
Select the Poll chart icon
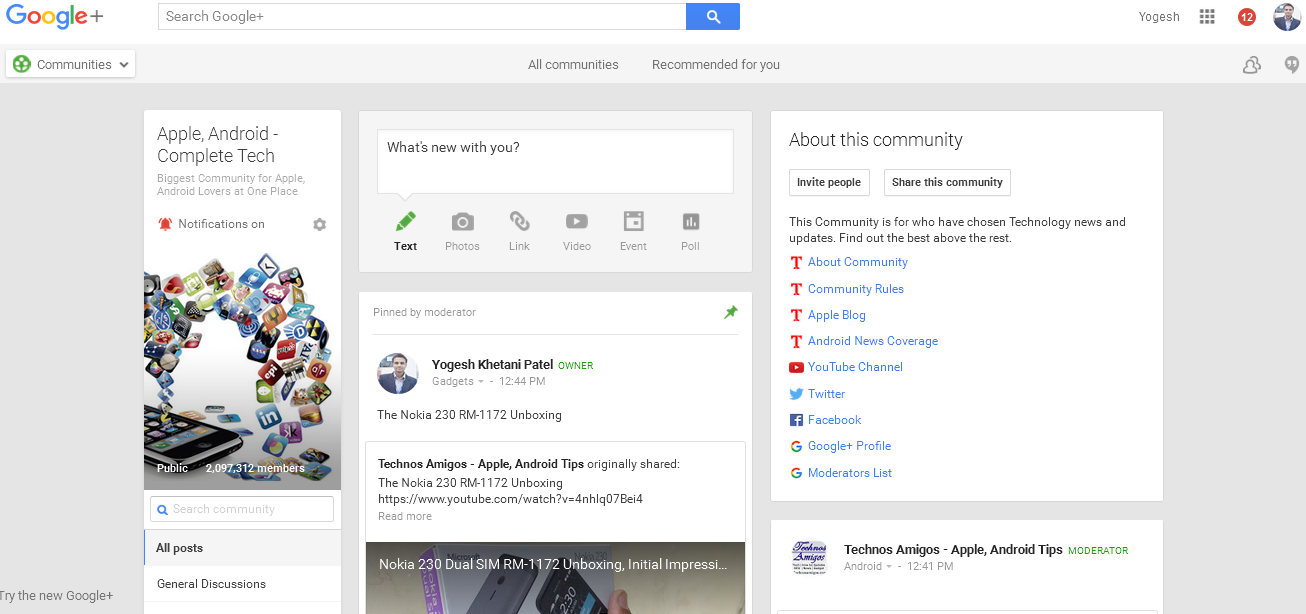690,221
